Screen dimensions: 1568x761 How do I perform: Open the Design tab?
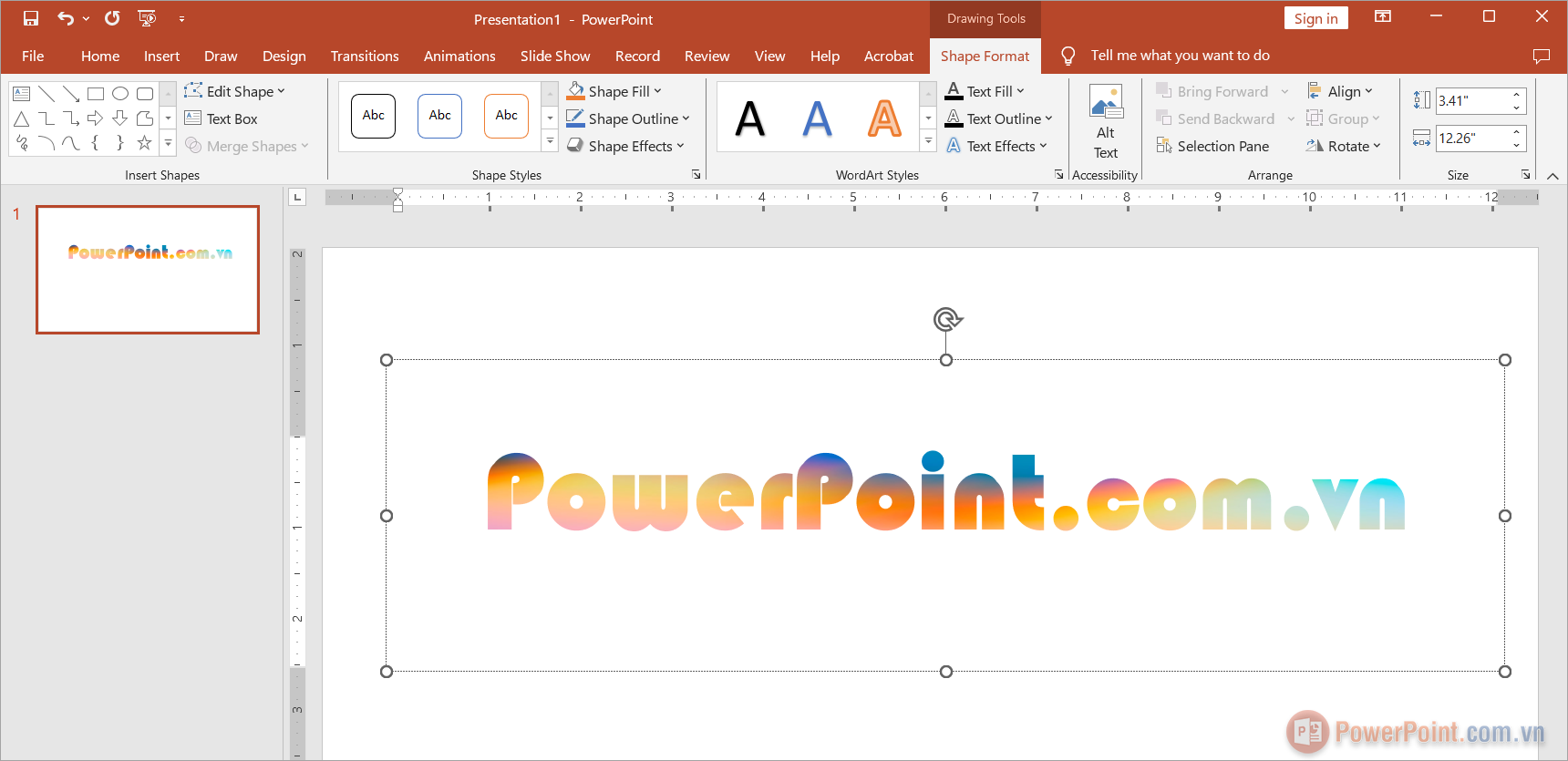[x=284, y=56]
